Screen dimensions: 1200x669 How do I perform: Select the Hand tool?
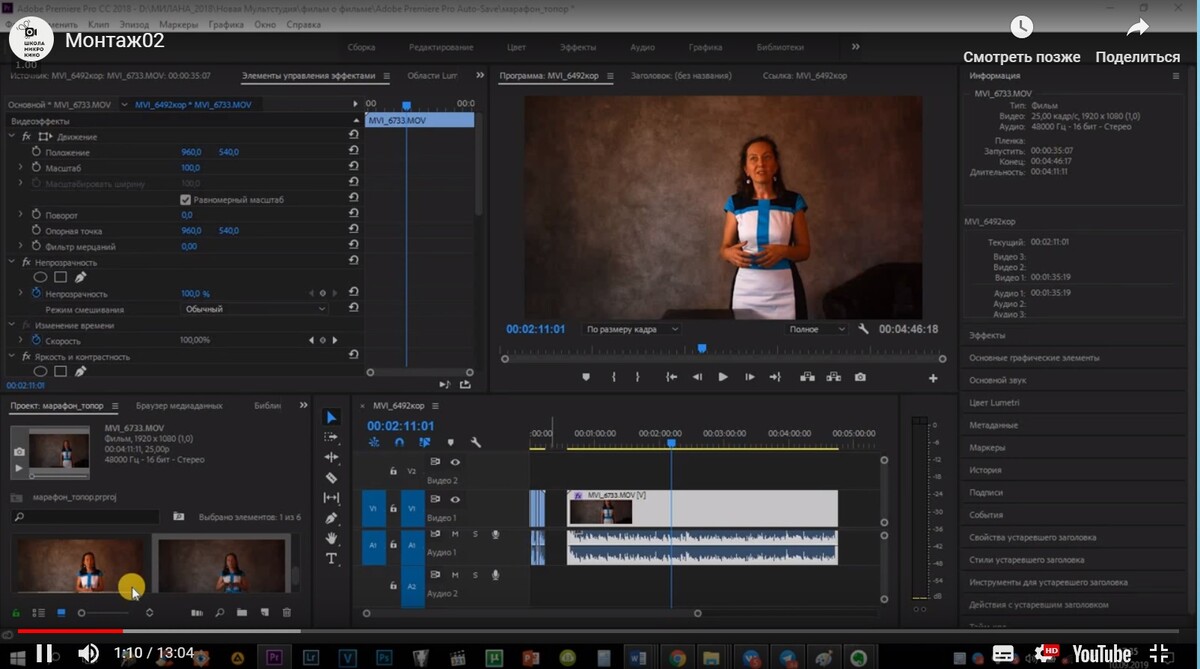click(332, 538)
